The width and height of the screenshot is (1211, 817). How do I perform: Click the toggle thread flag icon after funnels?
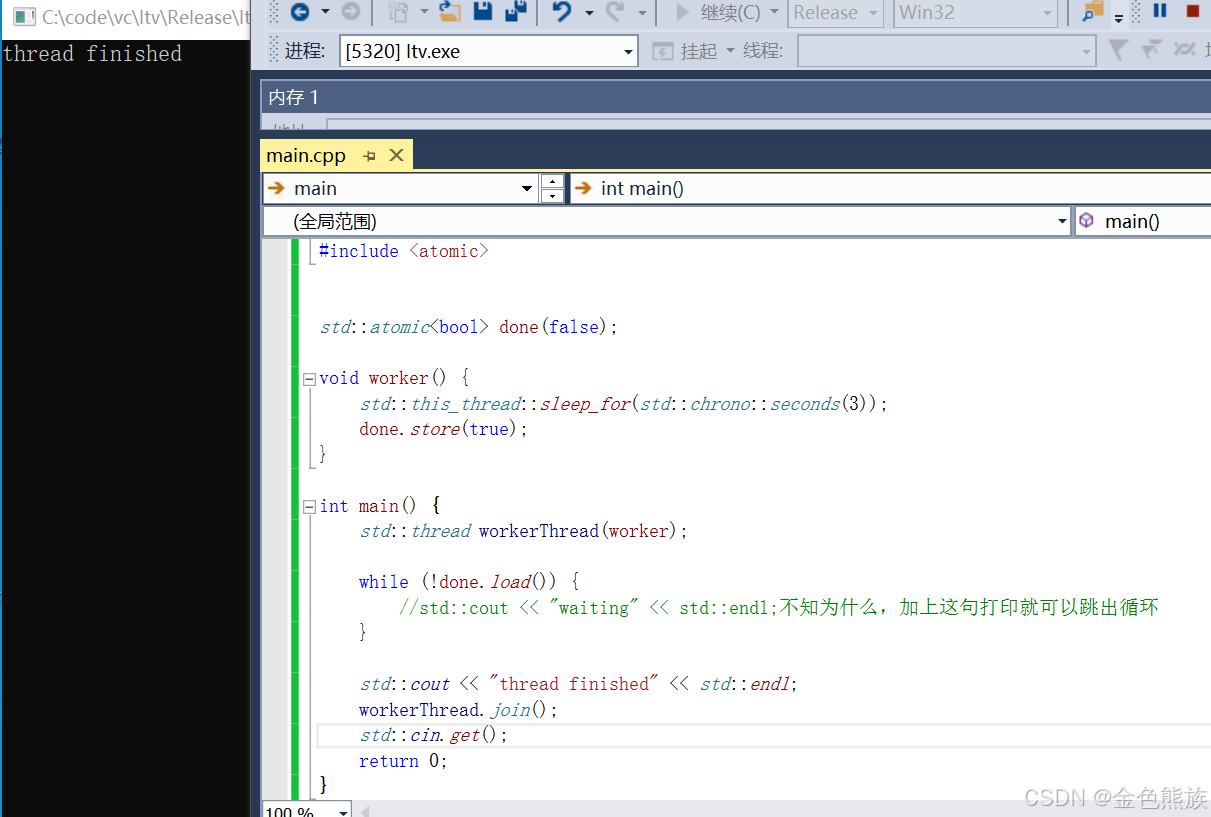pyautogui.click(x=1184, y=49)
